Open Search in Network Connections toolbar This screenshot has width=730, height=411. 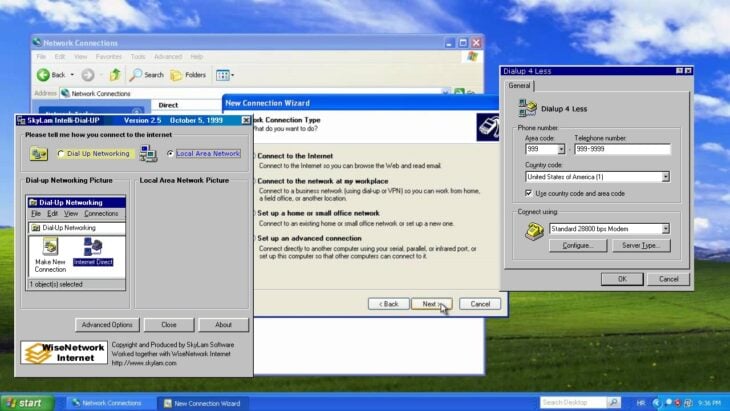click(x=147, y=74)
